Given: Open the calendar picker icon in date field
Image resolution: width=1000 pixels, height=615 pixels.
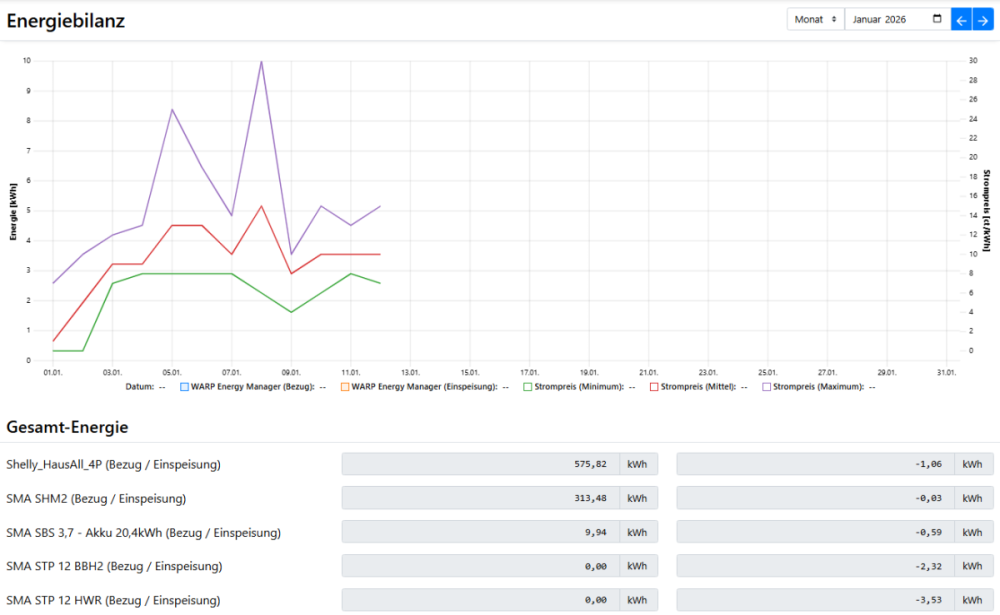Looking at the screenshot, I should click(936, 19).
